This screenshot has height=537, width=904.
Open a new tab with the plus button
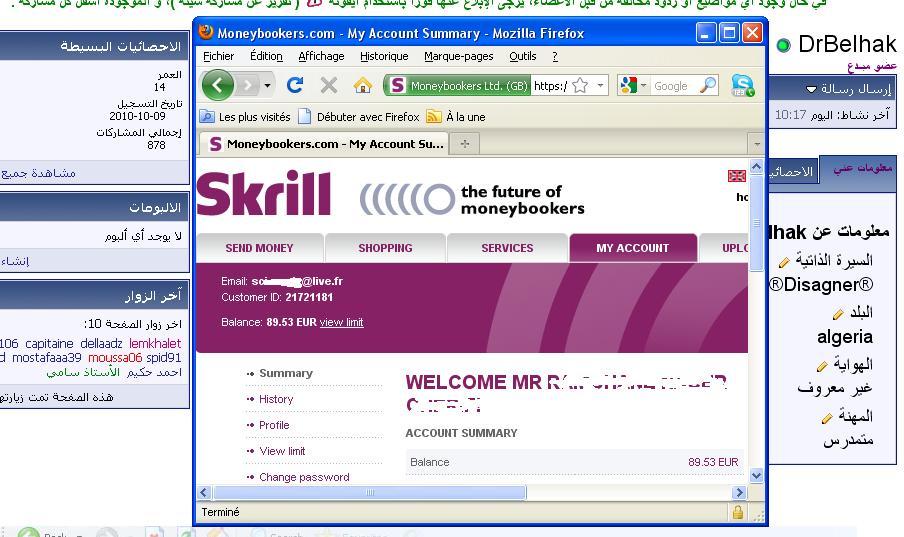point(465,144)
